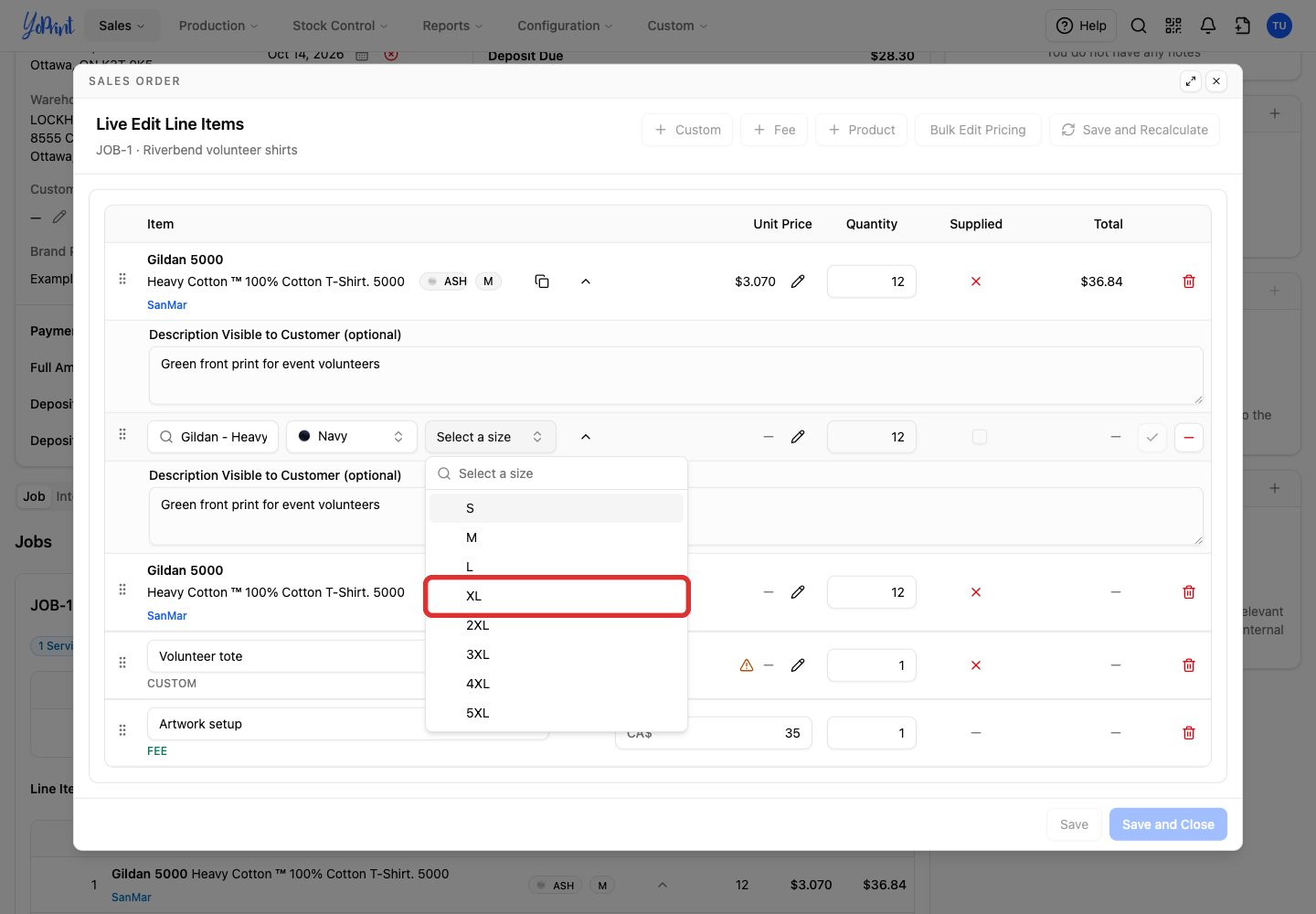Screen dimensions: 1316x914
Task: Delete the $36.84 Gildan 5000 line item
Action: click(x=1189, y=282)
